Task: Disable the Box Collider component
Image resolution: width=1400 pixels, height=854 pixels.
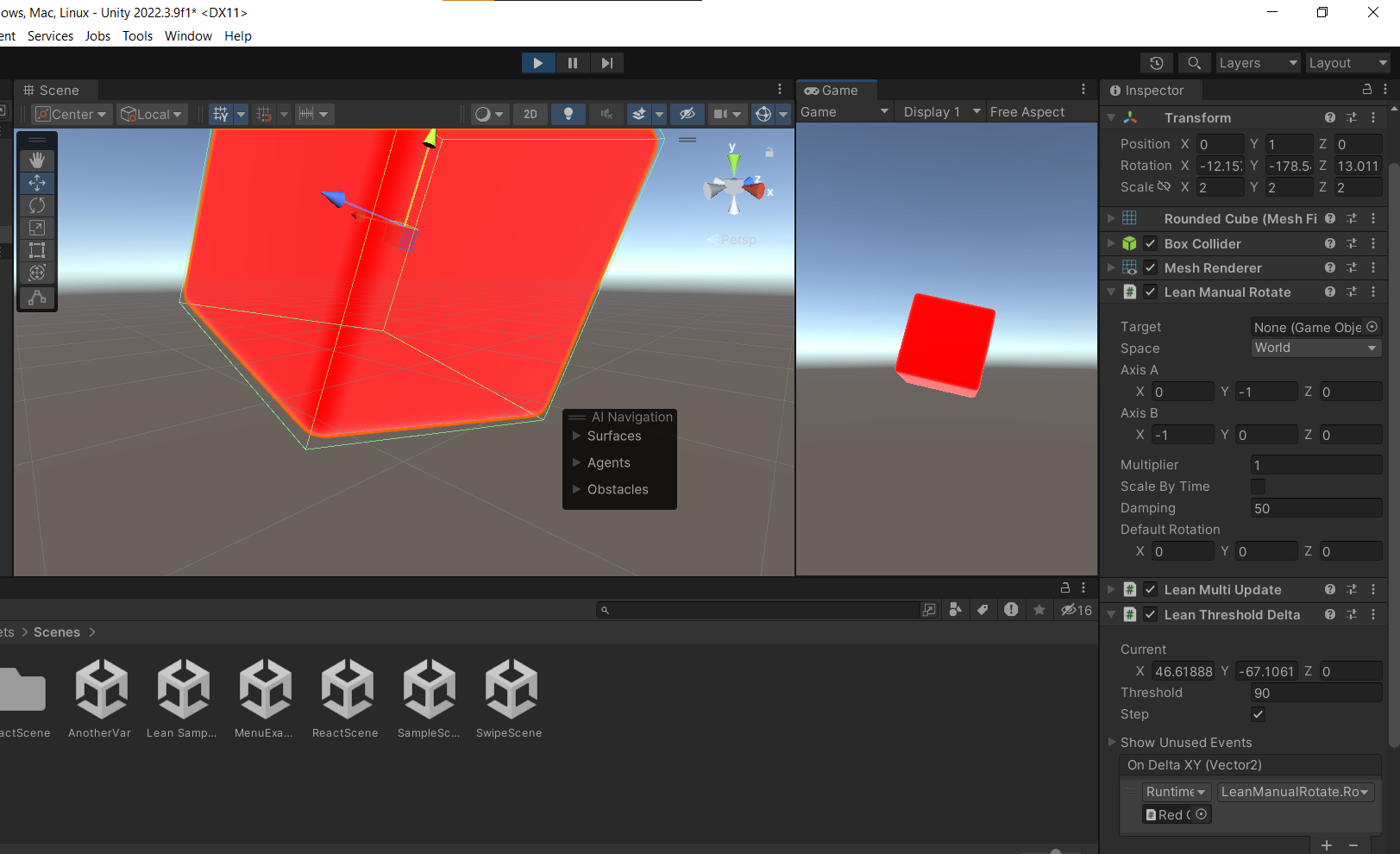Action: click(x=1151, y=243)
